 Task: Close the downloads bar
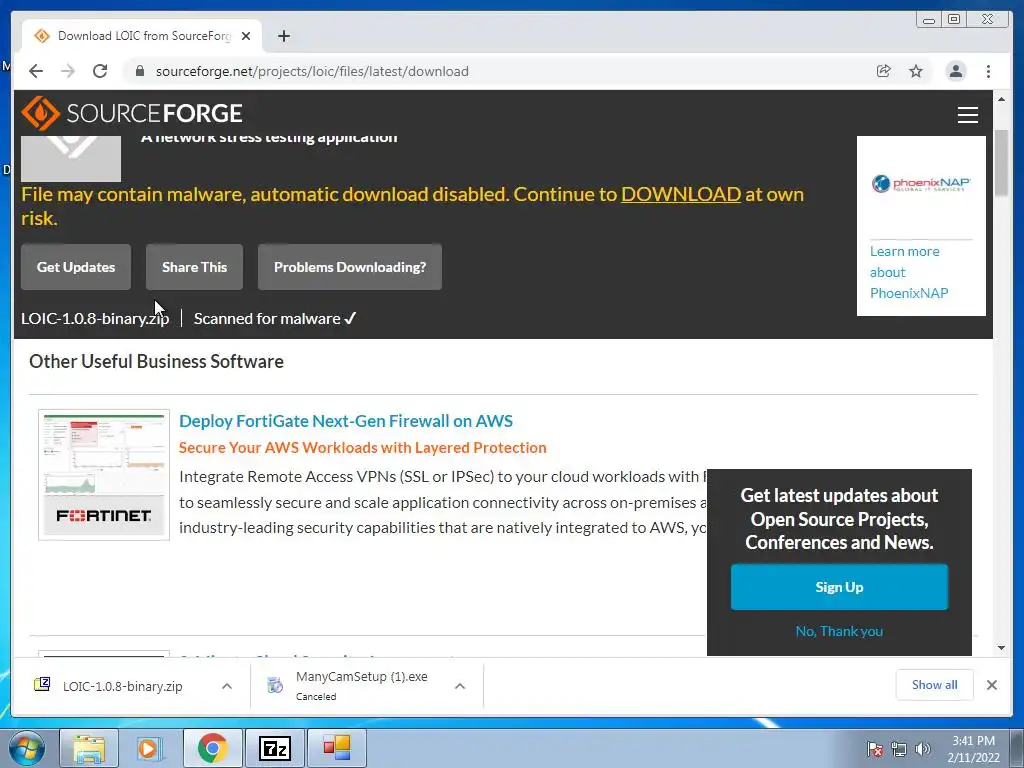[991, 684]
